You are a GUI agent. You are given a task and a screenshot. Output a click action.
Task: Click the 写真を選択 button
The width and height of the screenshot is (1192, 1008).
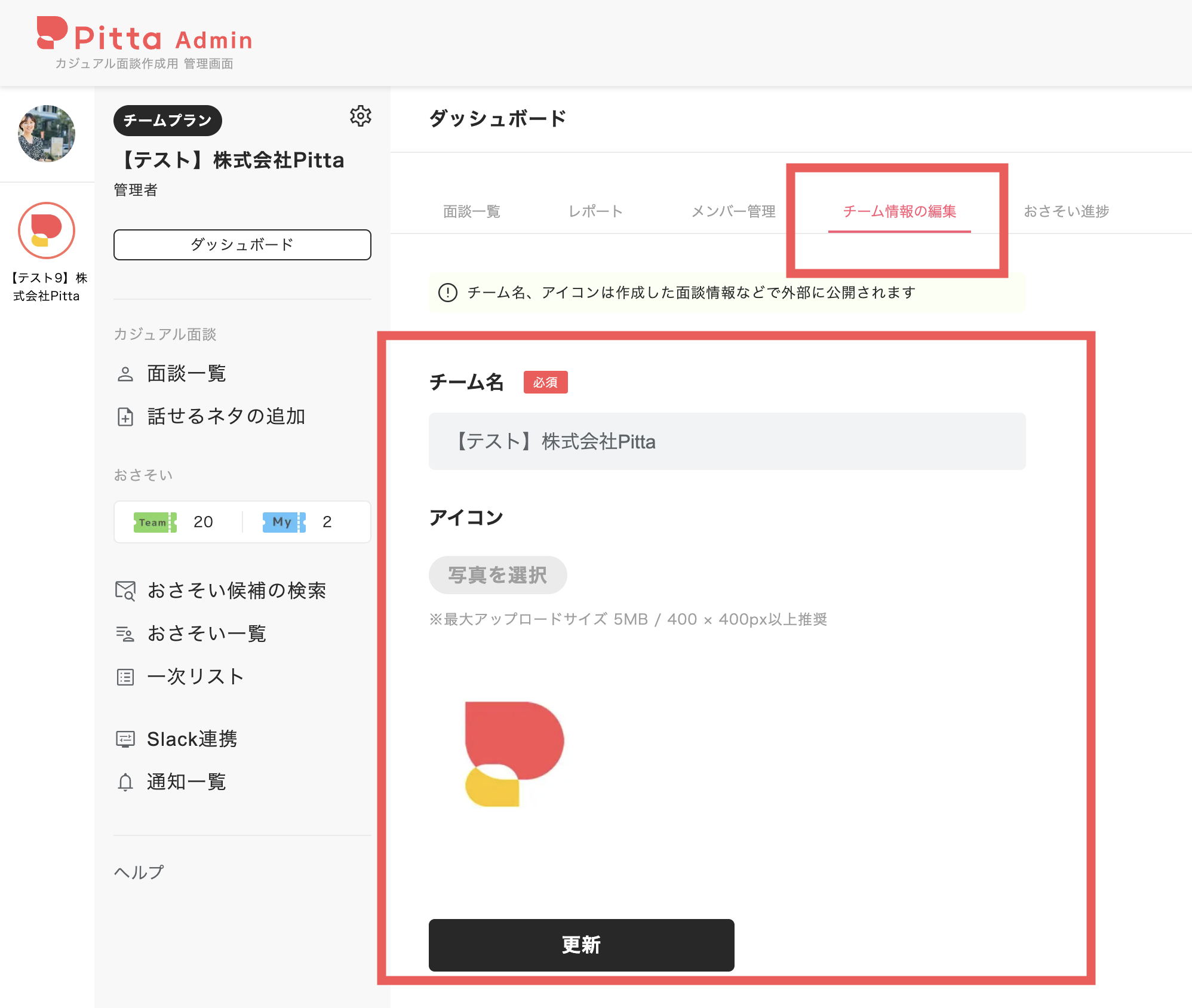pos(498,575)
